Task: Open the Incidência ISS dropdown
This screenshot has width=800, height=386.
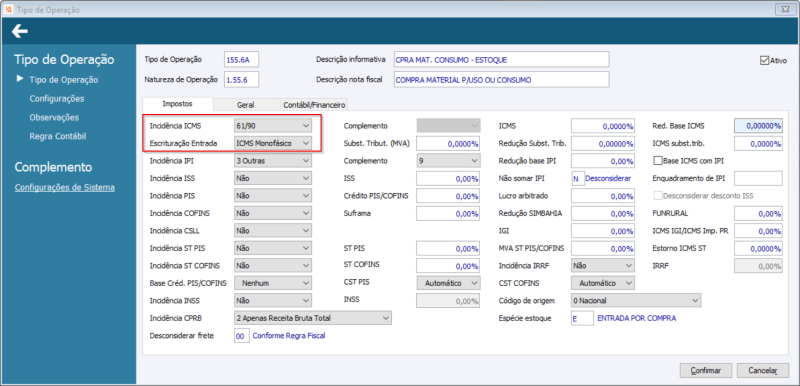Action: click(272, 178)
